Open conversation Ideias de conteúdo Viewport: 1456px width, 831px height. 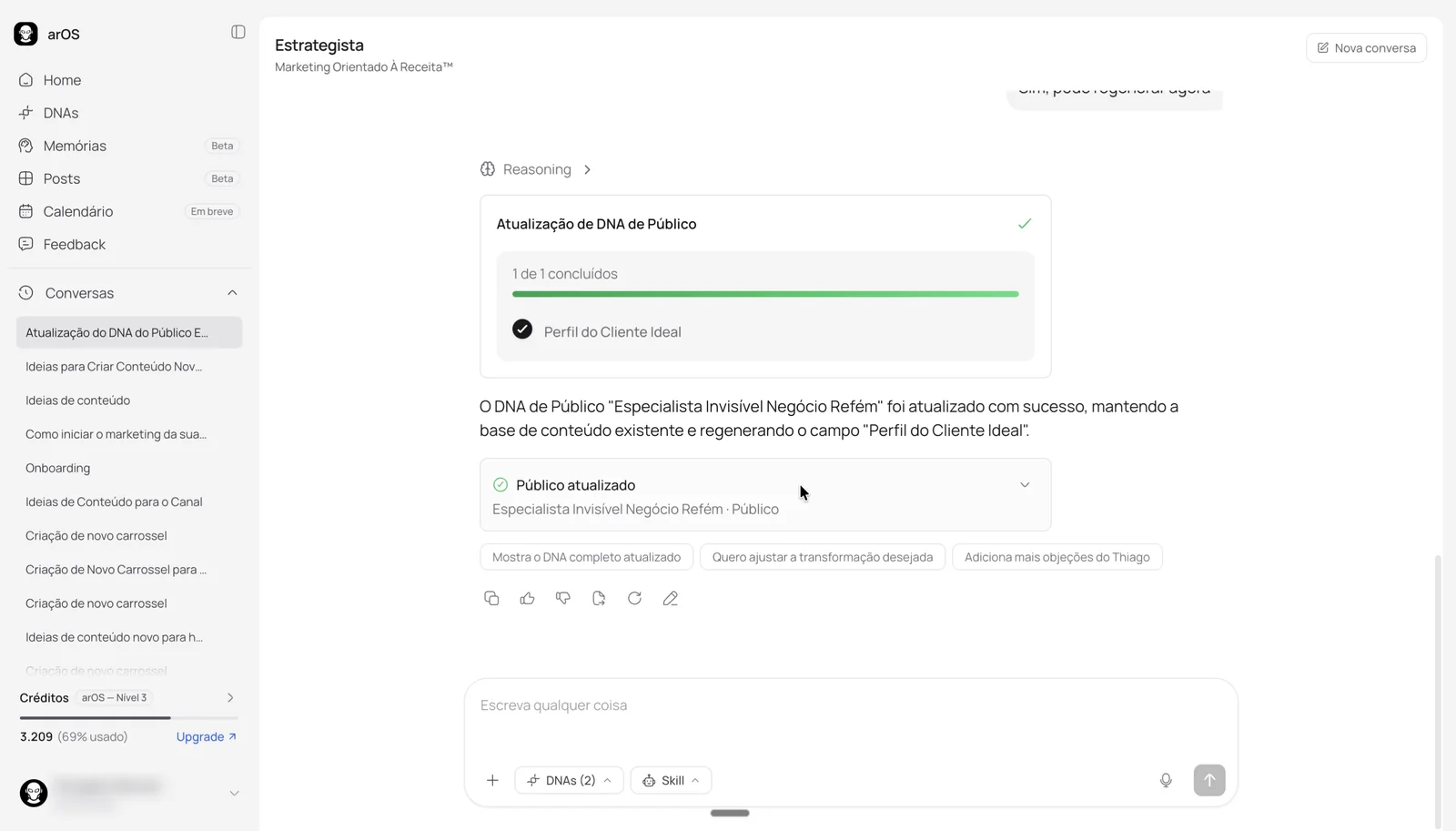(x=129, y=400)
